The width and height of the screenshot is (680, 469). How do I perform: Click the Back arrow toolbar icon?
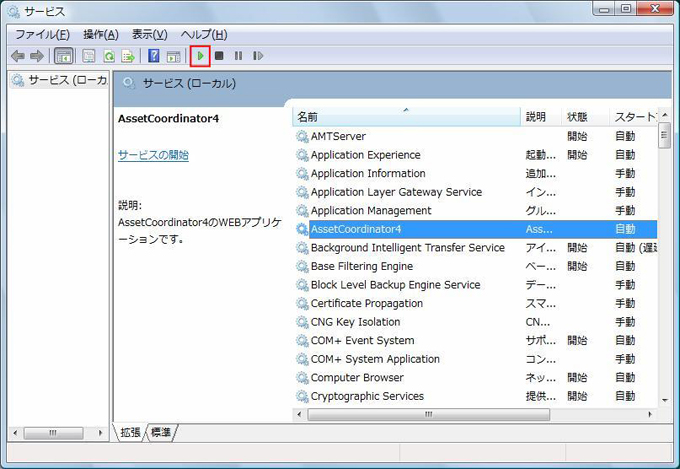[18, 56]
